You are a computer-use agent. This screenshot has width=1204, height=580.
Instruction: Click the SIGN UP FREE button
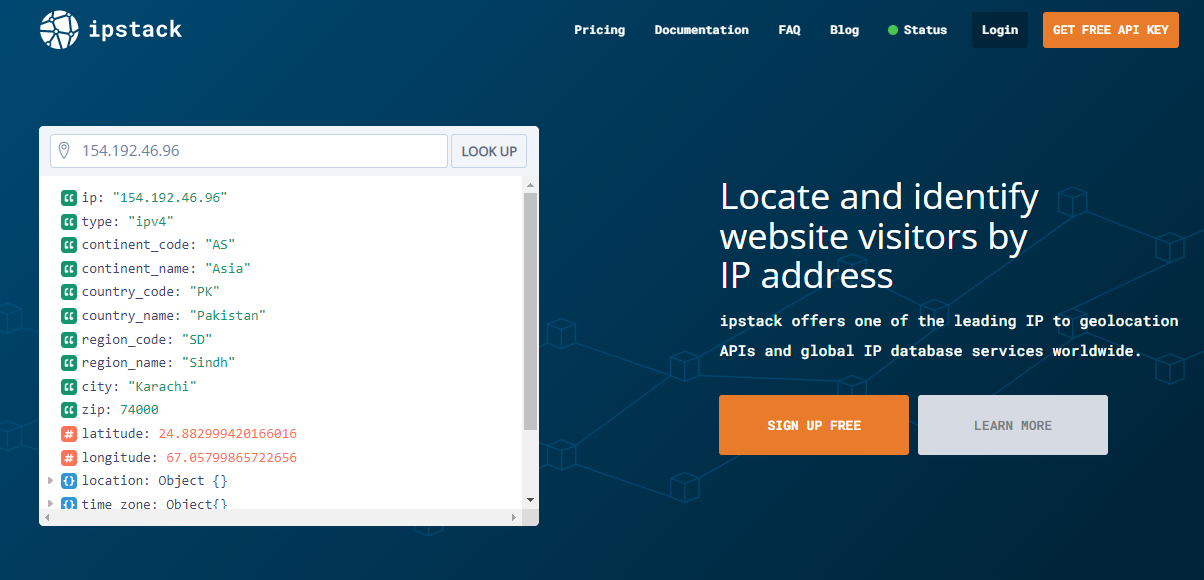(814, 425)
